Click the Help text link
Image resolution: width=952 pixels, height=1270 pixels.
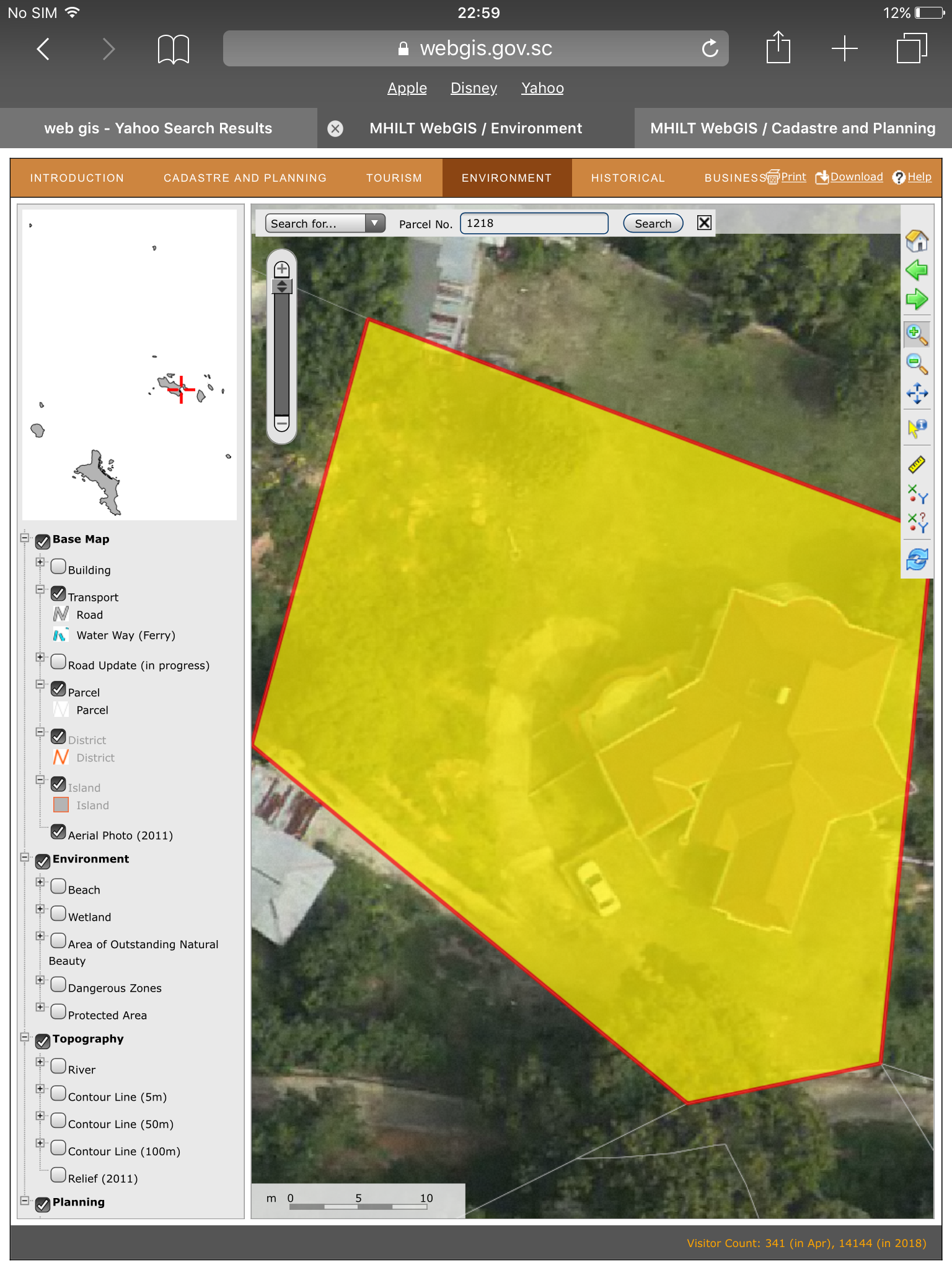(919, 177)
